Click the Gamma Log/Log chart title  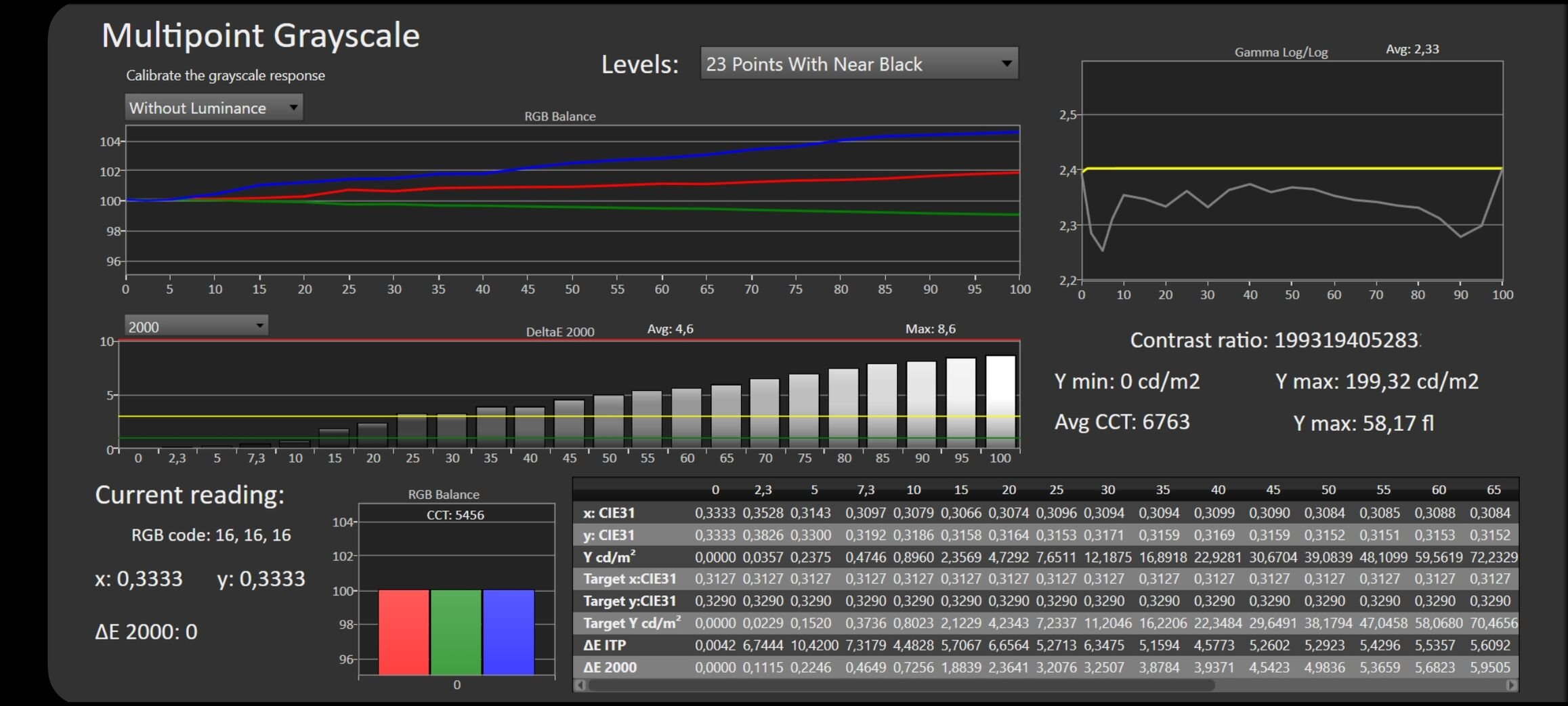pyautogui.click(x=1280, y=52)
